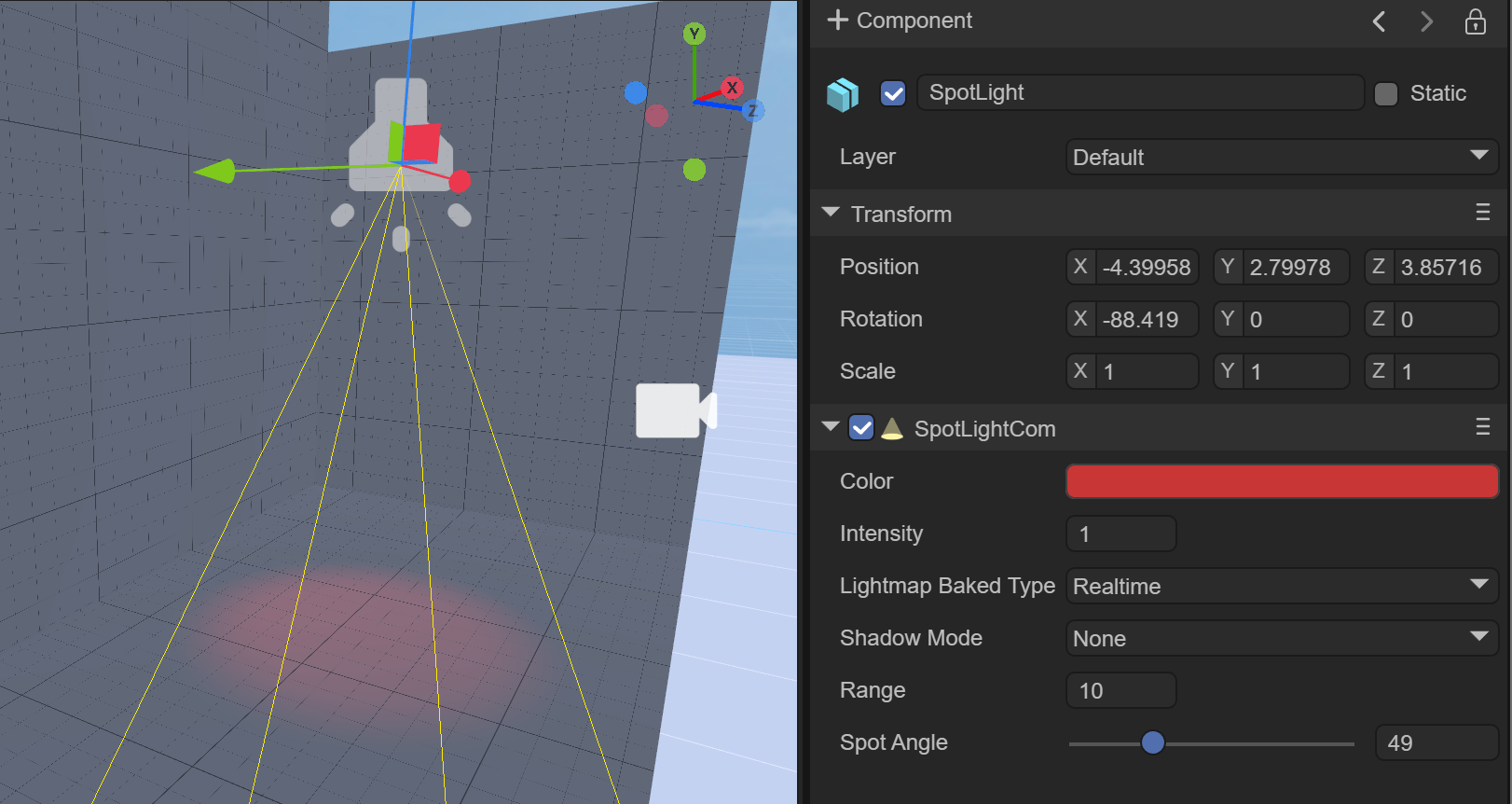Click the Spot Angle slider handle
The height and width of the screenshot is (804, 1512).
pos(1153,742)
